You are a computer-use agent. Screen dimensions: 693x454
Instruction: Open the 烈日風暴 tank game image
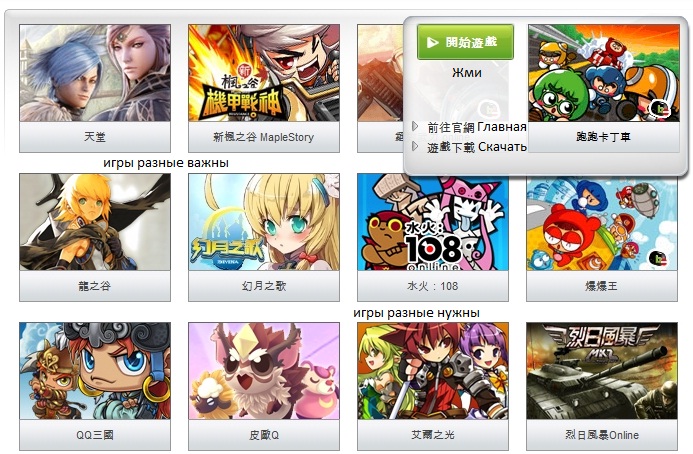[602, 371]
